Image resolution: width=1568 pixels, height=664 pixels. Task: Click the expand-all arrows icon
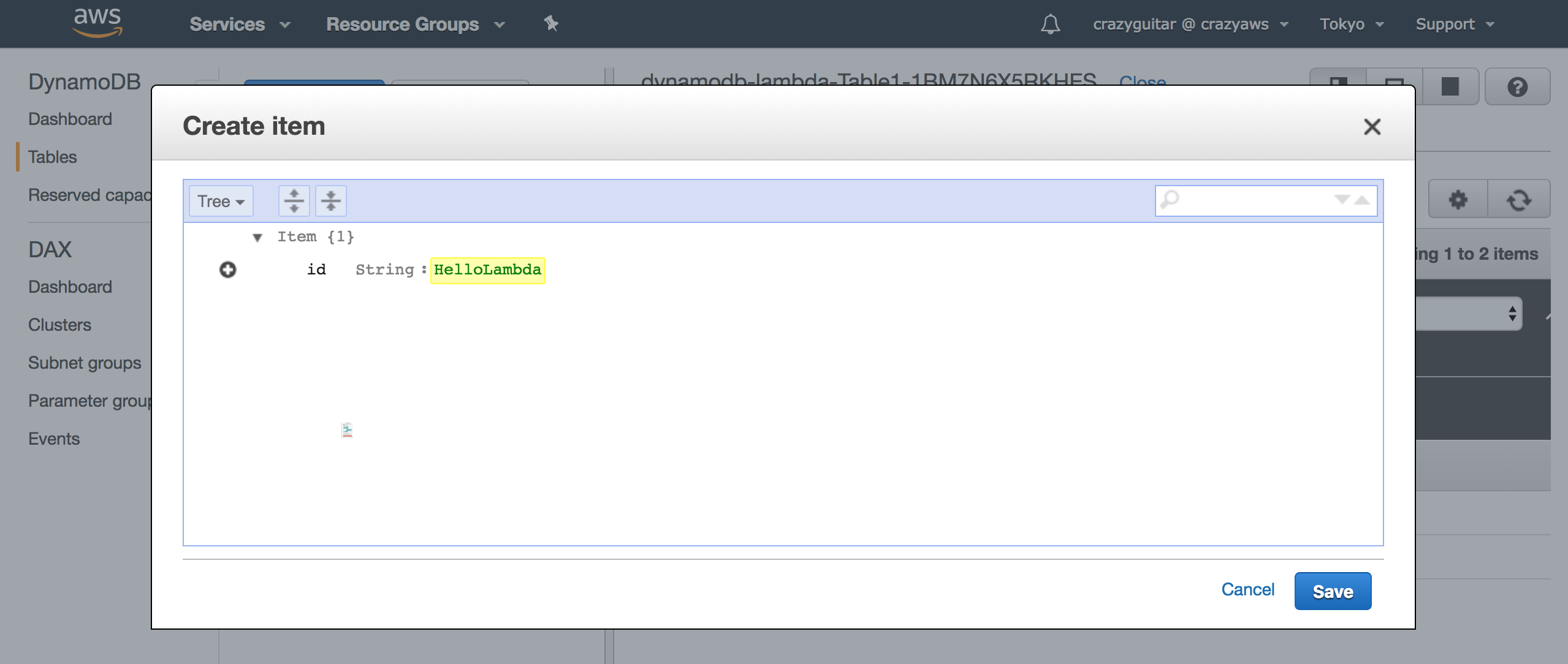[x=294, y=200]
